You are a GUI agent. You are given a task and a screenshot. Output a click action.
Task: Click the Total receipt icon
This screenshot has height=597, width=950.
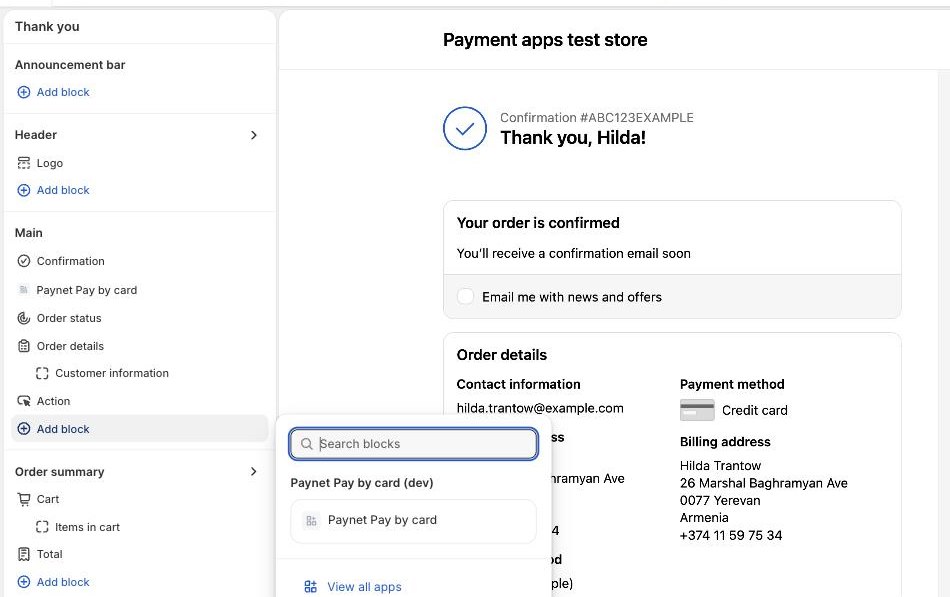(x=24, y=554)
